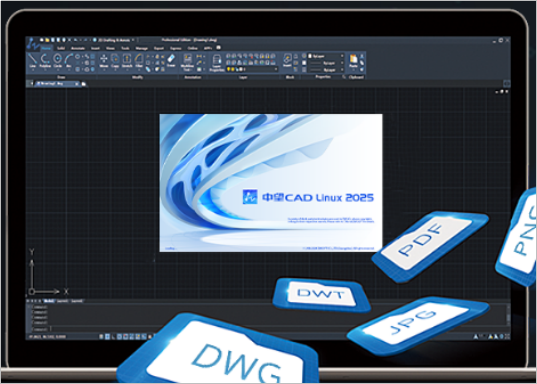The image size is (537, 384).
Task: Open the 2D Drafting & Annotation workspace dropdown
Action: tap(114, 40)
